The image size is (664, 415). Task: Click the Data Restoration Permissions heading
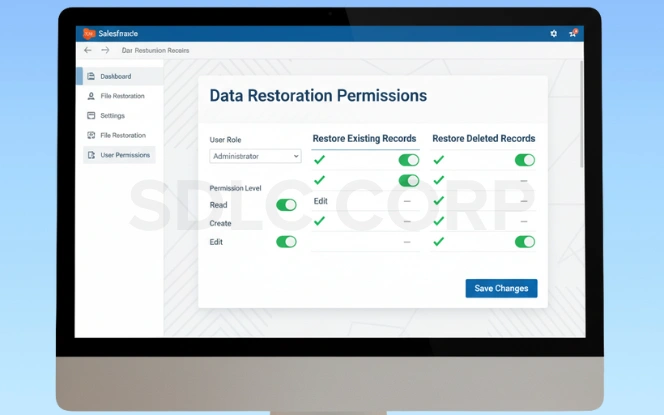[x=318, y=96]
